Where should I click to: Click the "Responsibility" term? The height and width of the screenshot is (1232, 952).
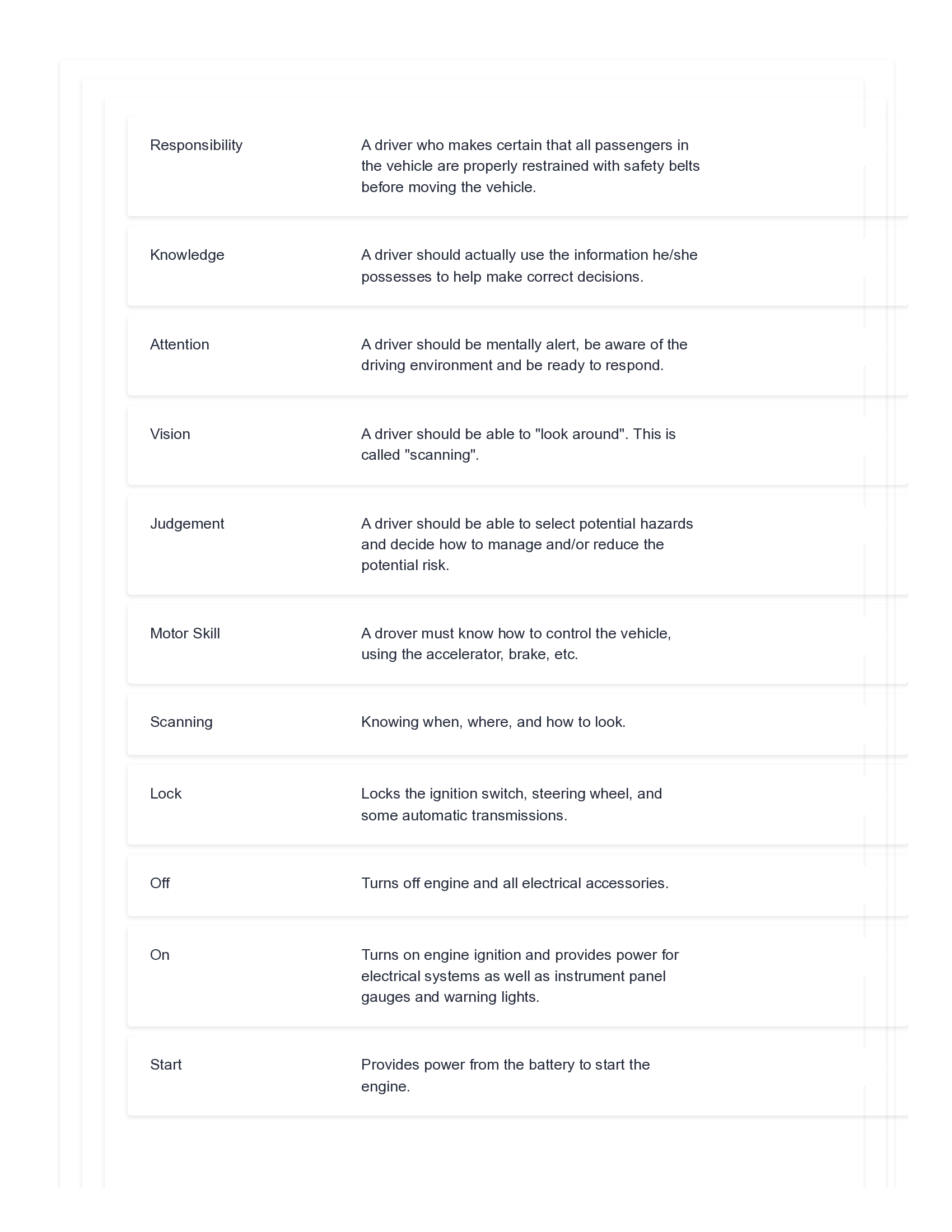(195, 145)
